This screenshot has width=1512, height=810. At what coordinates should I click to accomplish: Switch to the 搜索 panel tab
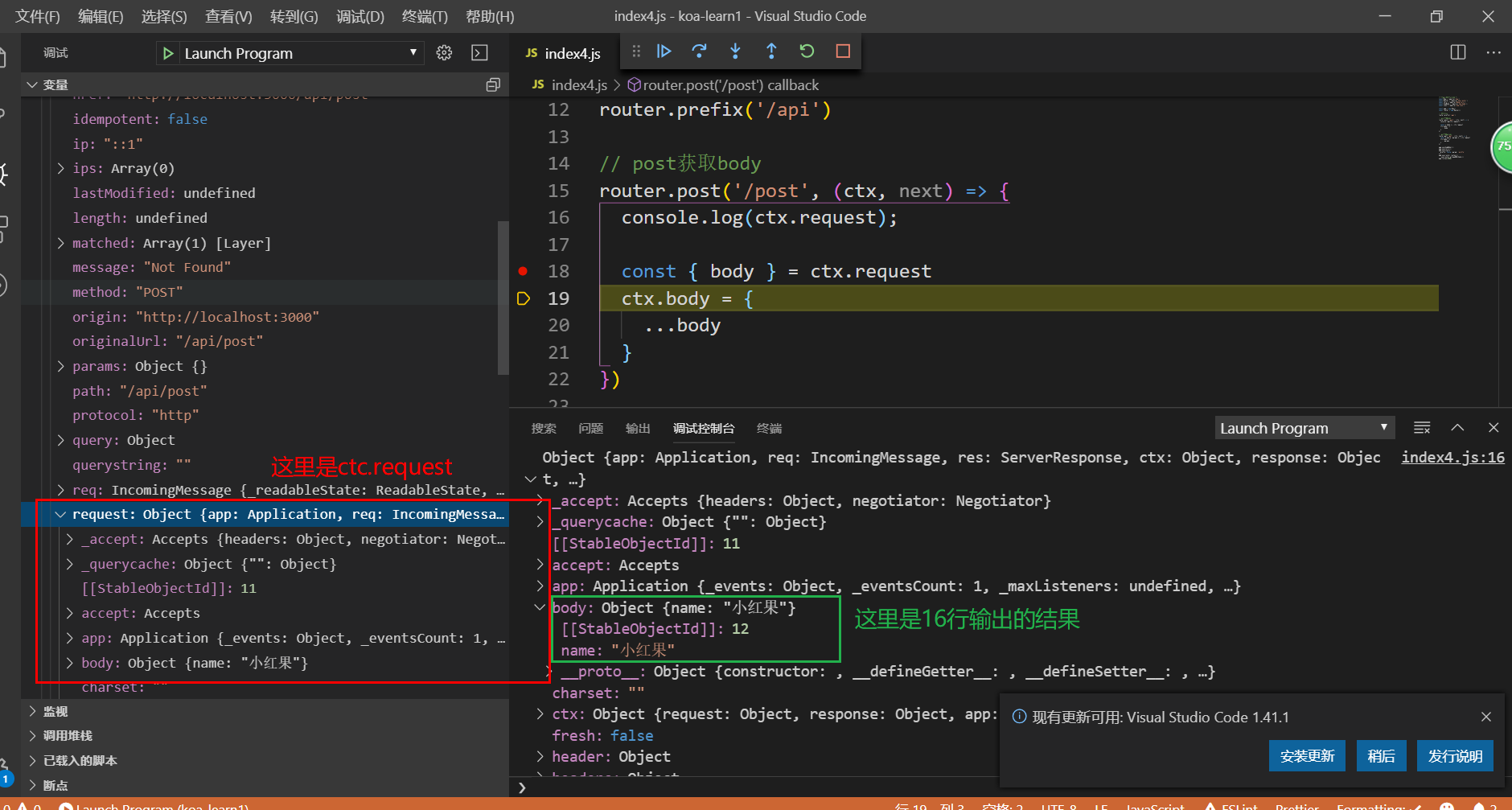(x=544, y=428)
